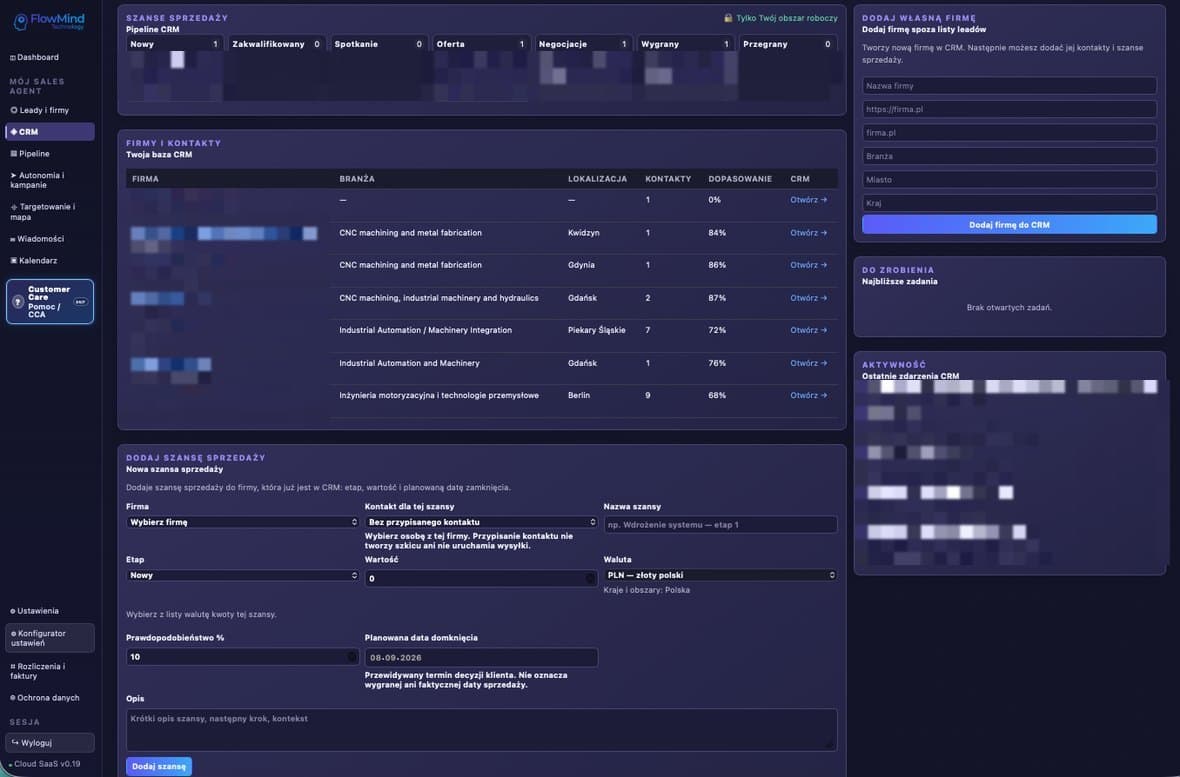
Task: Open the Industrial Automation and Machinery Gdańsk company
Action: pos(808,363)
